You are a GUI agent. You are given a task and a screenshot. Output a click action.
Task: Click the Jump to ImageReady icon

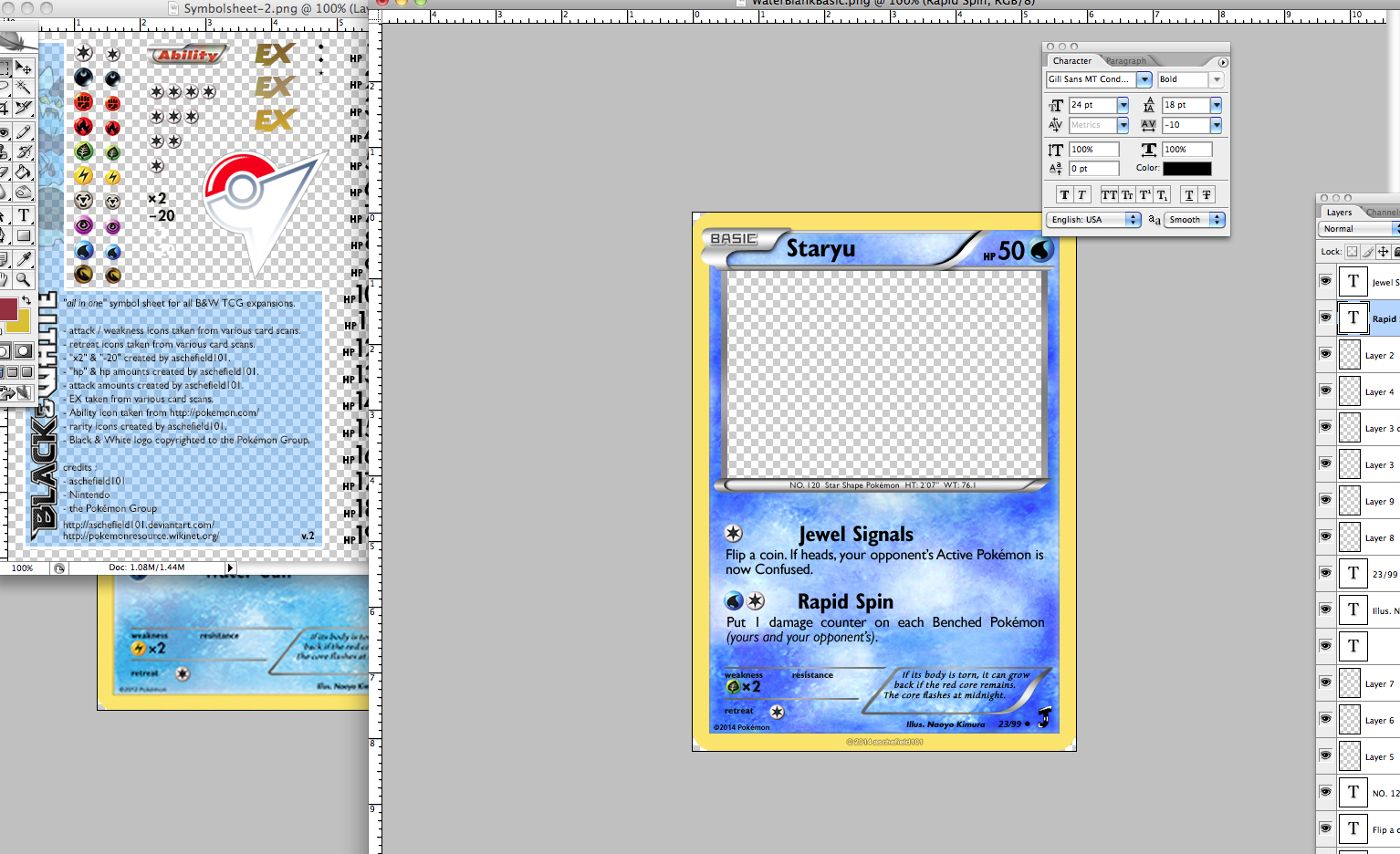click(x=16, y=392)
